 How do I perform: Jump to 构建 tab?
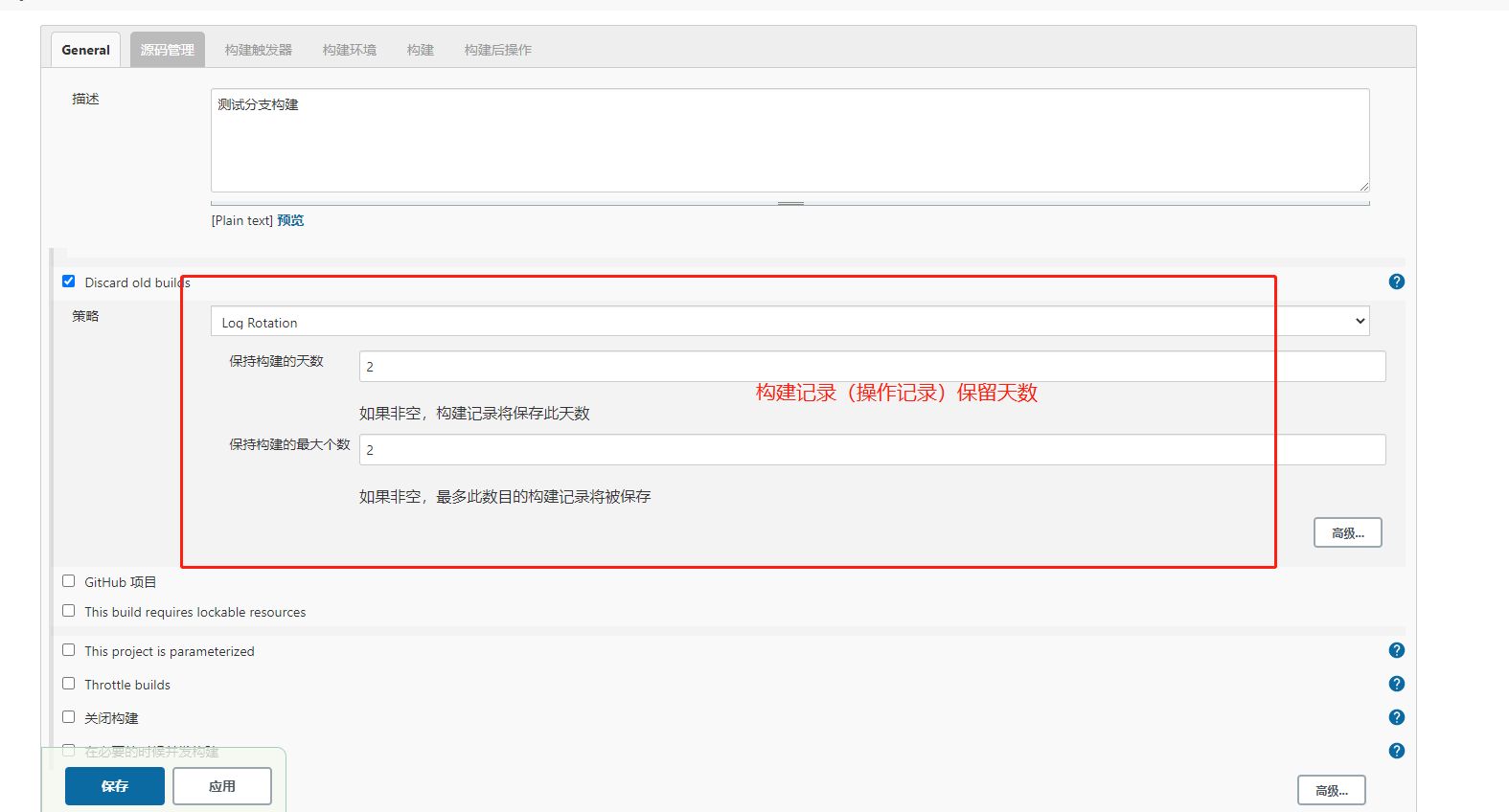(x=421, y=50)
